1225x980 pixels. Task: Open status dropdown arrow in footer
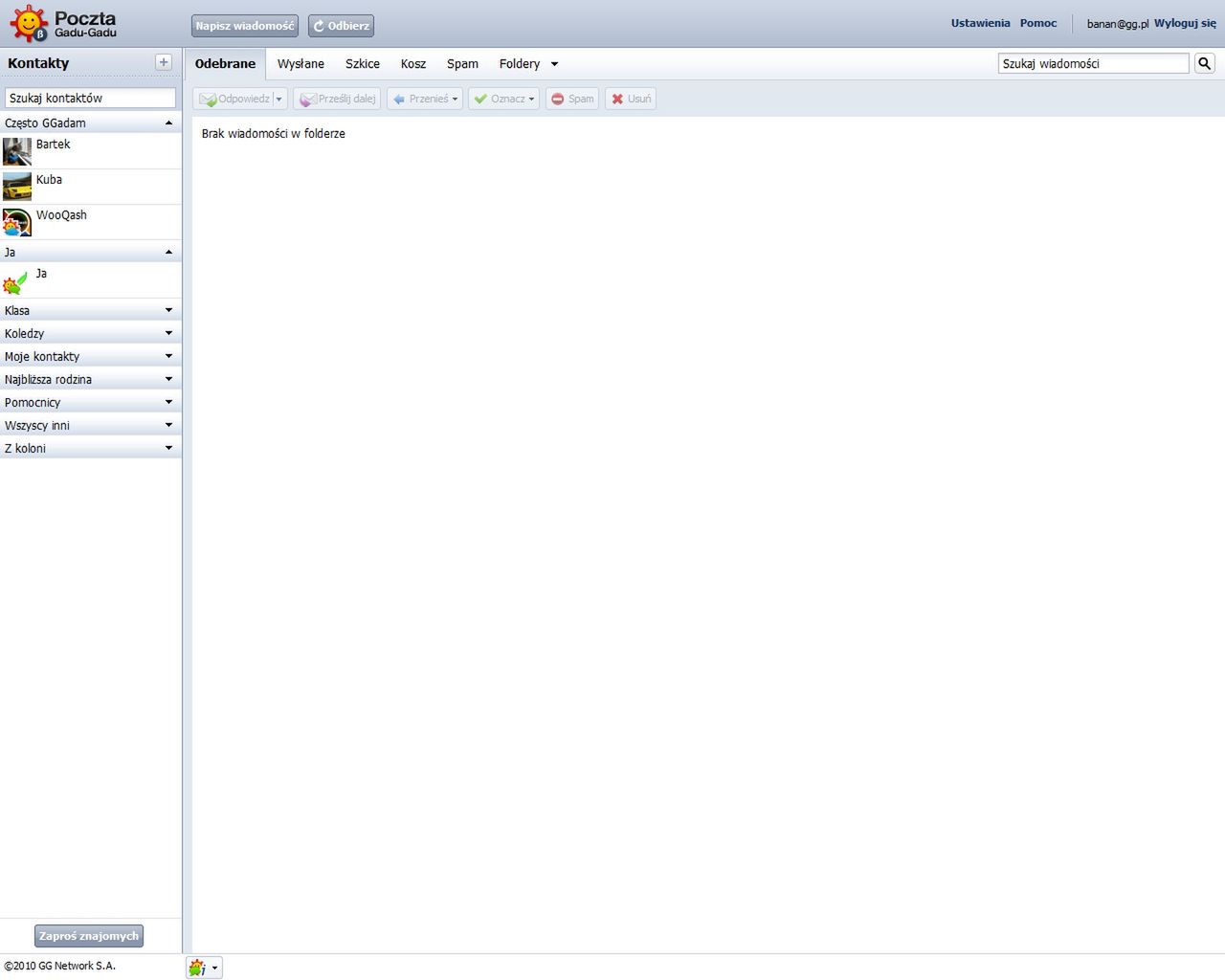pos(215,968)
